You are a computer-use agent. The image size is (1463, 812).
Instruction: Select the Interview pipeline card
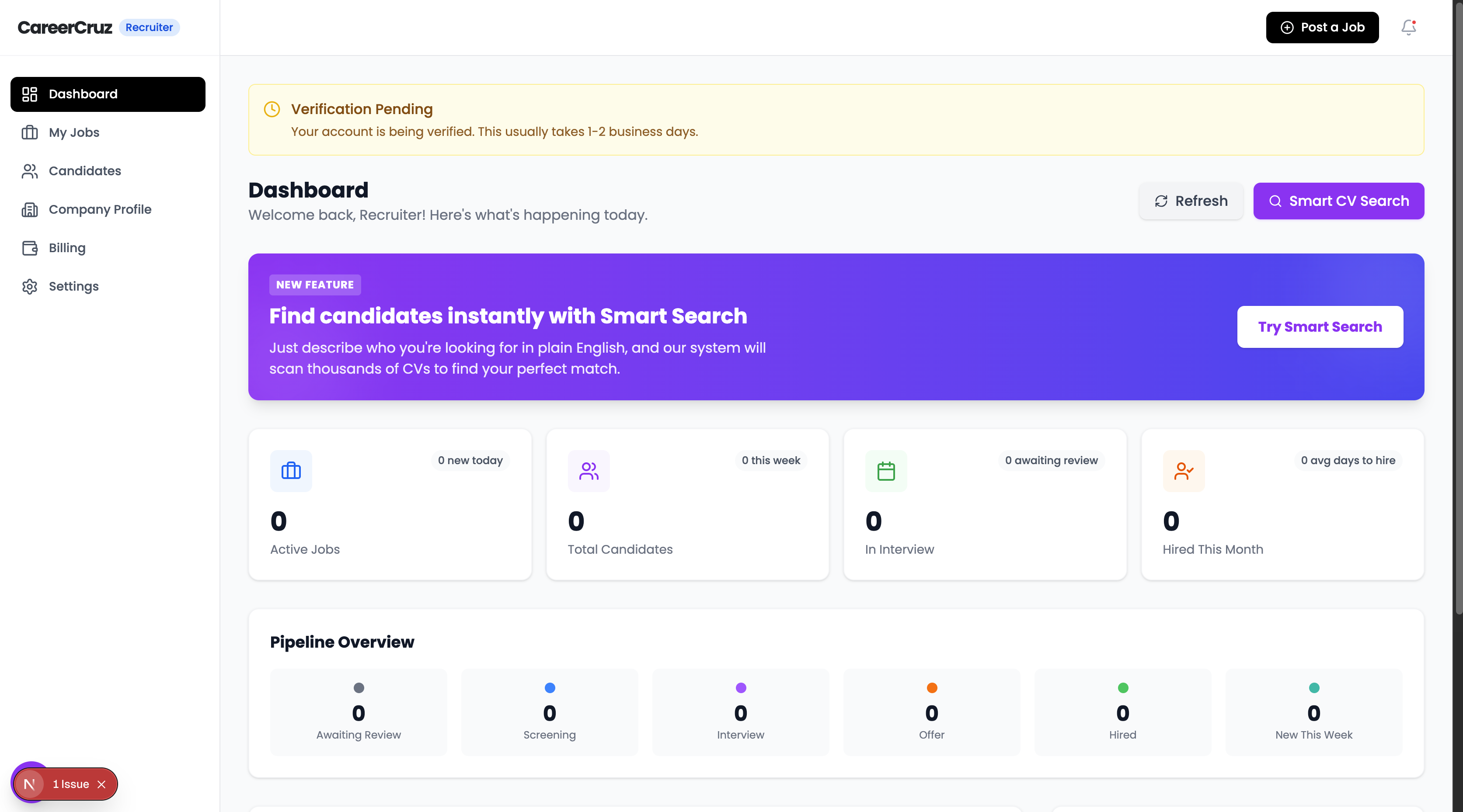click(741, 712)
